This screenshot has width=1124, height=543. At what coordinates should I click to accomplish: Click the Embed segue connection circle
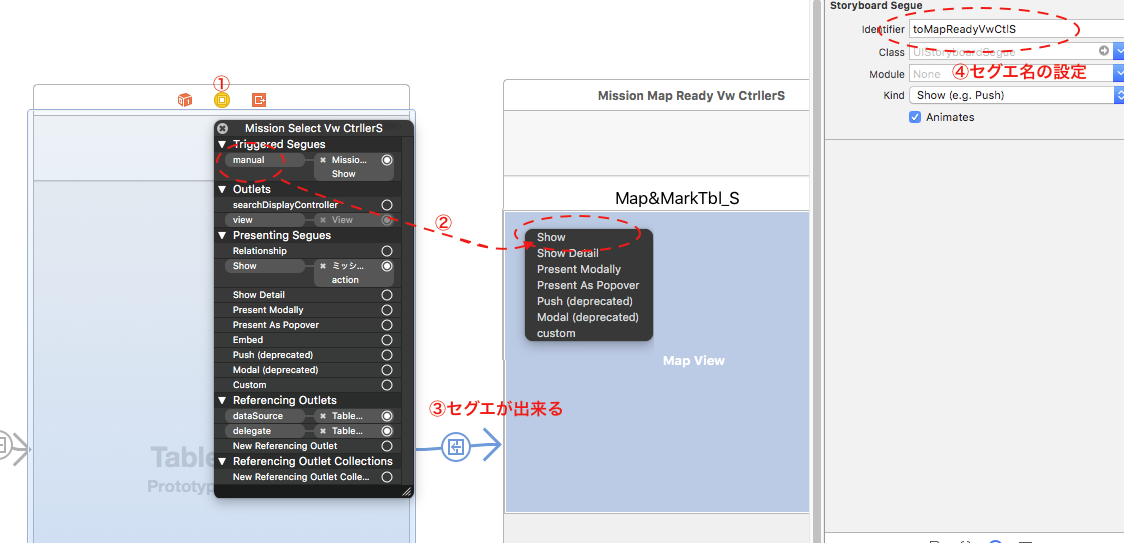coord(387,340)
